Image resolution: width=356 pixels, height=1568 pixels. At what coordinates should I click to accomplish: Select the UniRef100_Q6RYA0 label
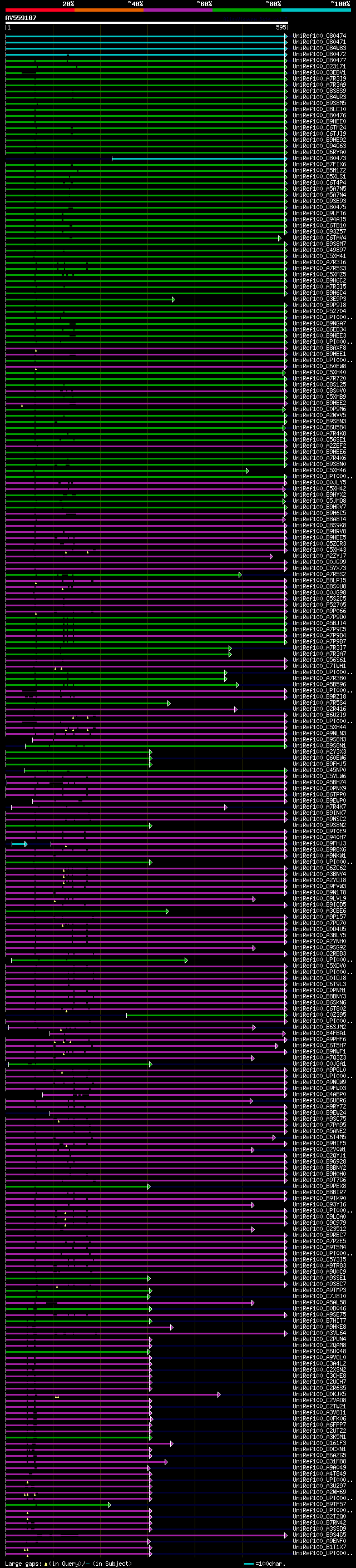pos(319,152)
